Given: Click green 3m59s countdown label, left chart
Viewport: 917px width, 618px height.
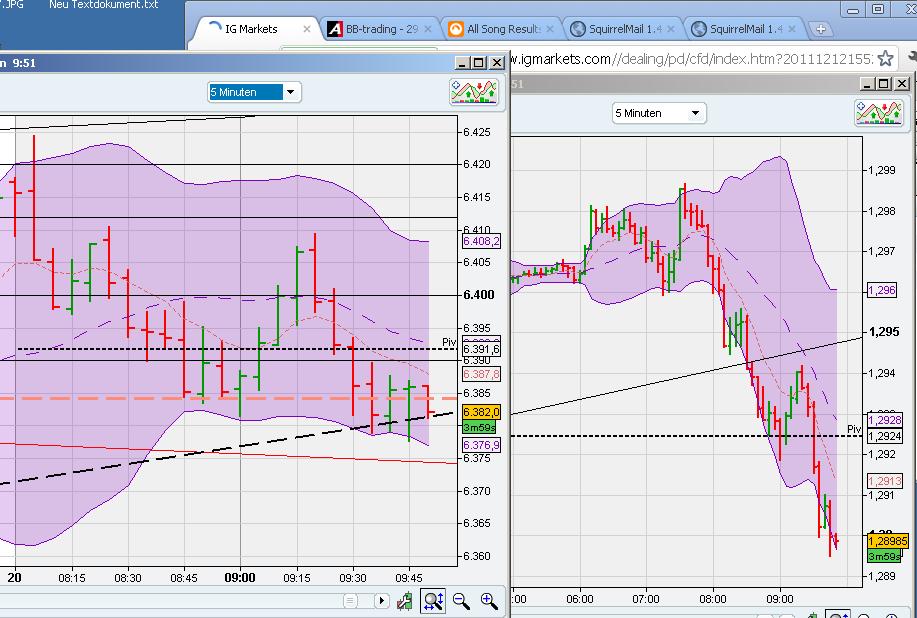Looking at the screenshot, I should [480, 427].
